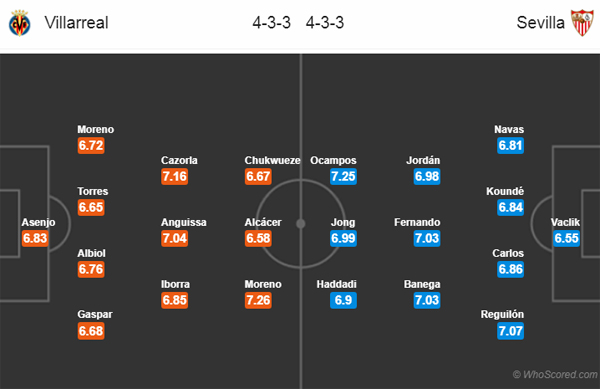Select Koundé's 6.84 rating badge
This screenshot has height=389, width=600.
coord(510,207)
